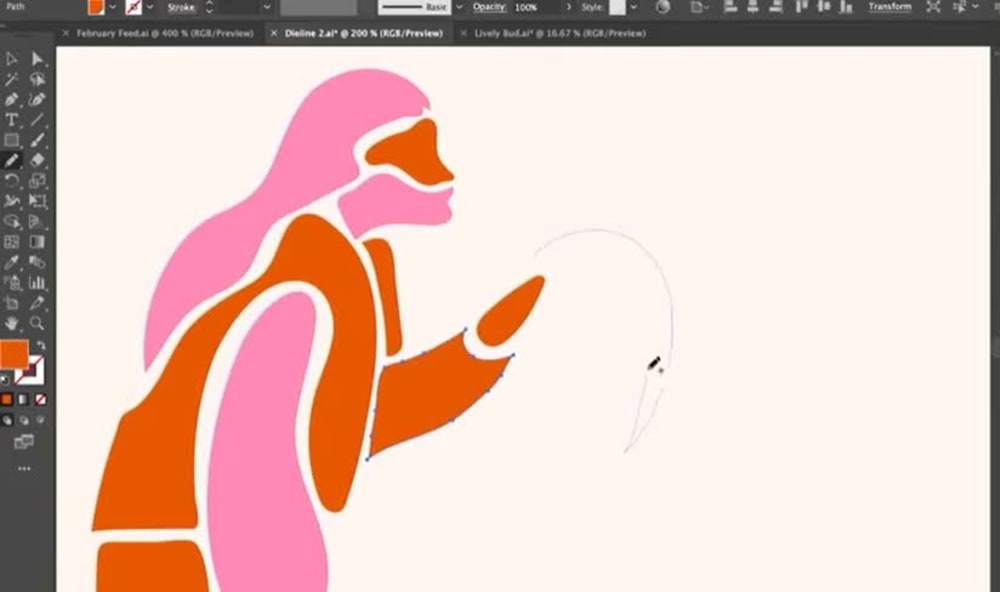Click the Isolate Selected Object icon
1000x592 pixels.
(933, 7)
